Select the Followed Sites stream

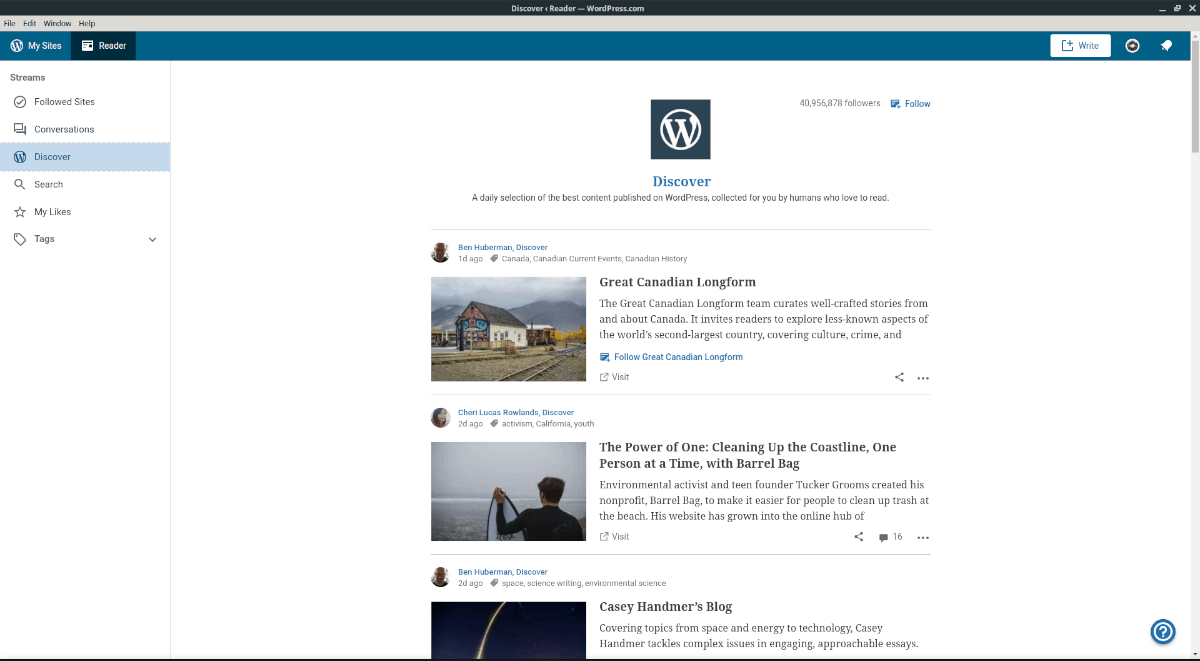point(63,101)
